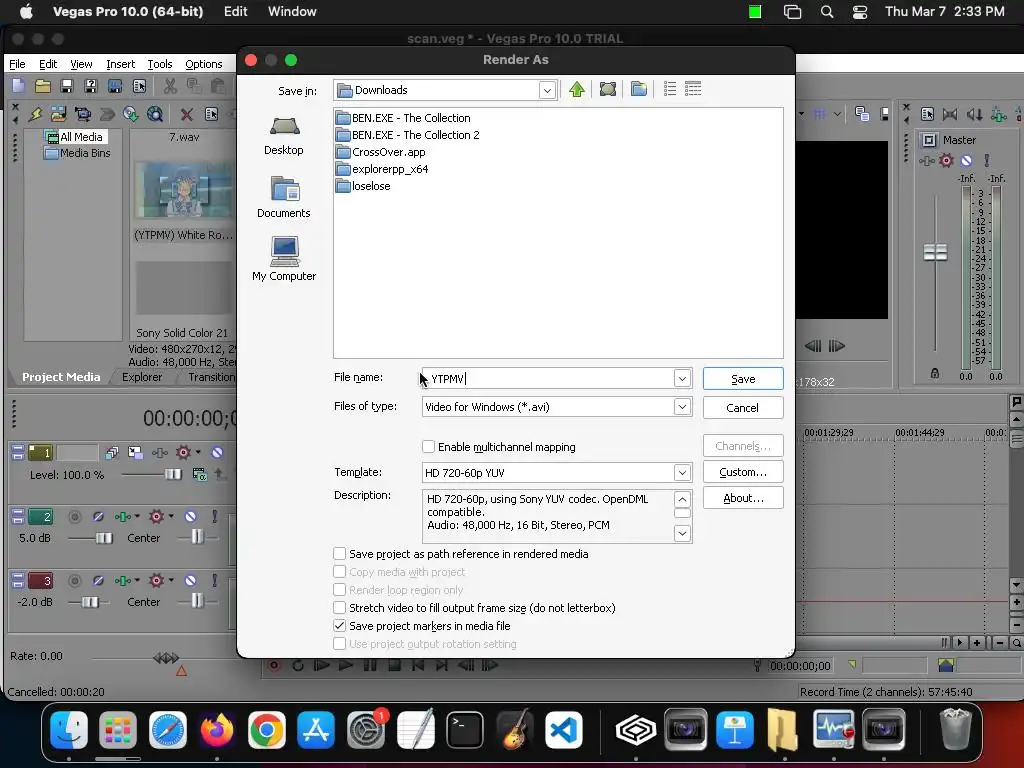Viewport: 1024px width, 768px height.
Task: Click the Create New Folder icon
Action: [x=639, y=89]
